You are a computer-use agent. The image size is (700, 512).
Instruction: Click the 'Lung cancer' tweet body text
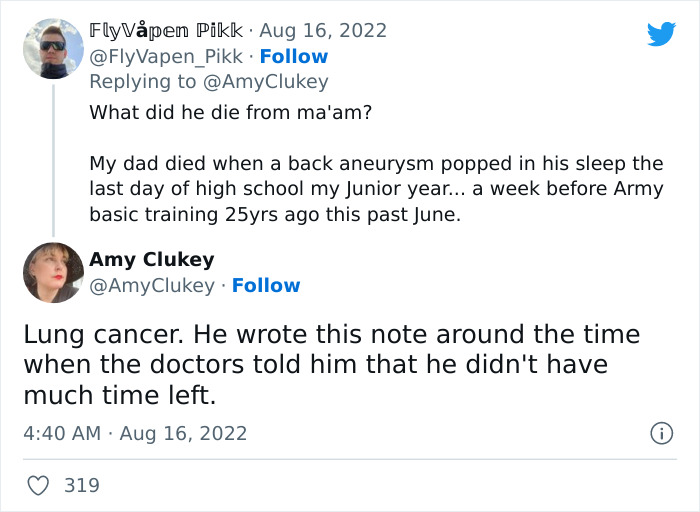coord(332,364)
